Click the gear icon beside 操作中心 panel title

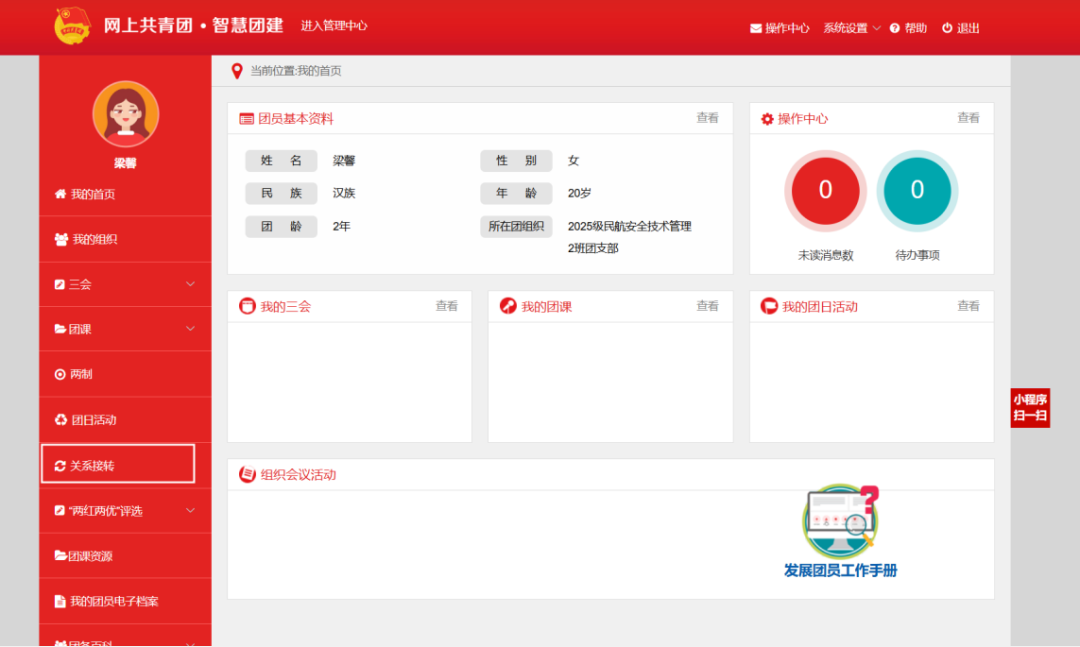tap(767, 119)
